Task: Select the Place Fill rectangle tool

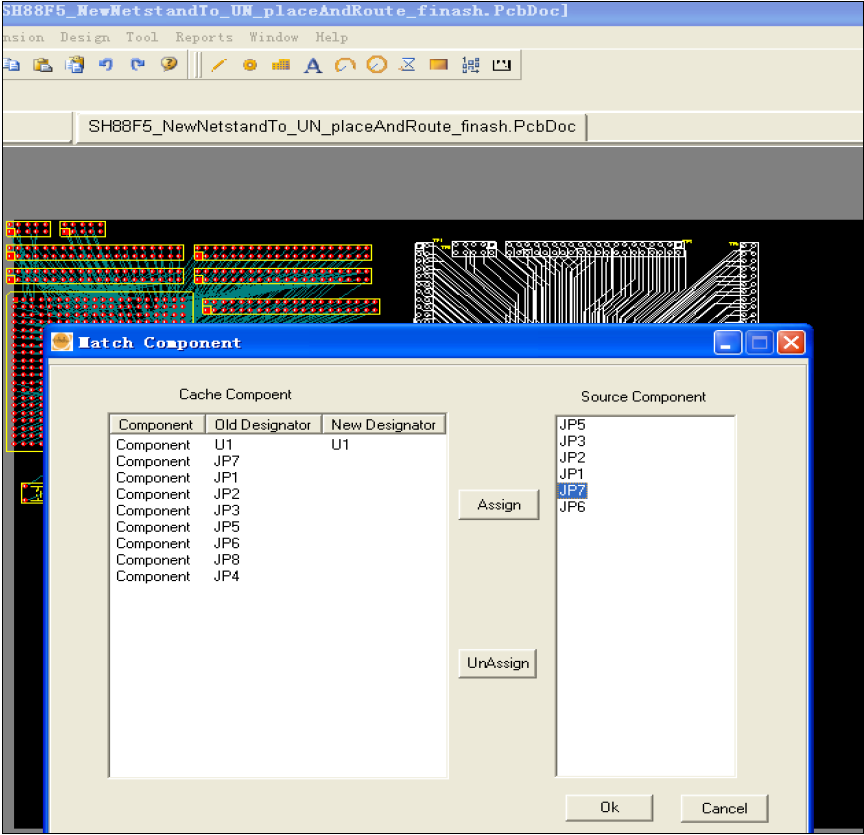Action: click(x=438, y=65)
